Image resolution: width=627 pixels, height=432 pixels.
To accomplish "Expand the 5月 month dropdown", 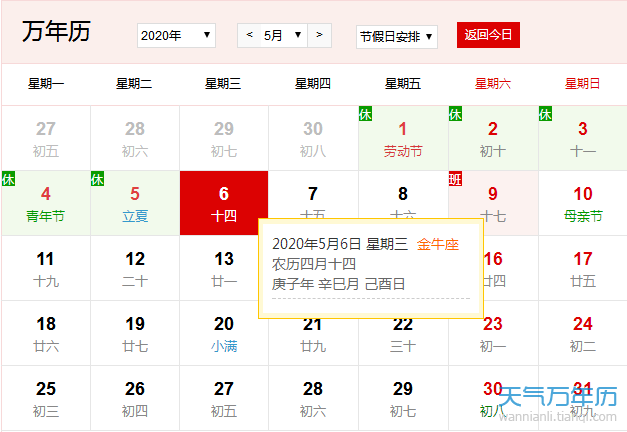I will pos(284,36).
